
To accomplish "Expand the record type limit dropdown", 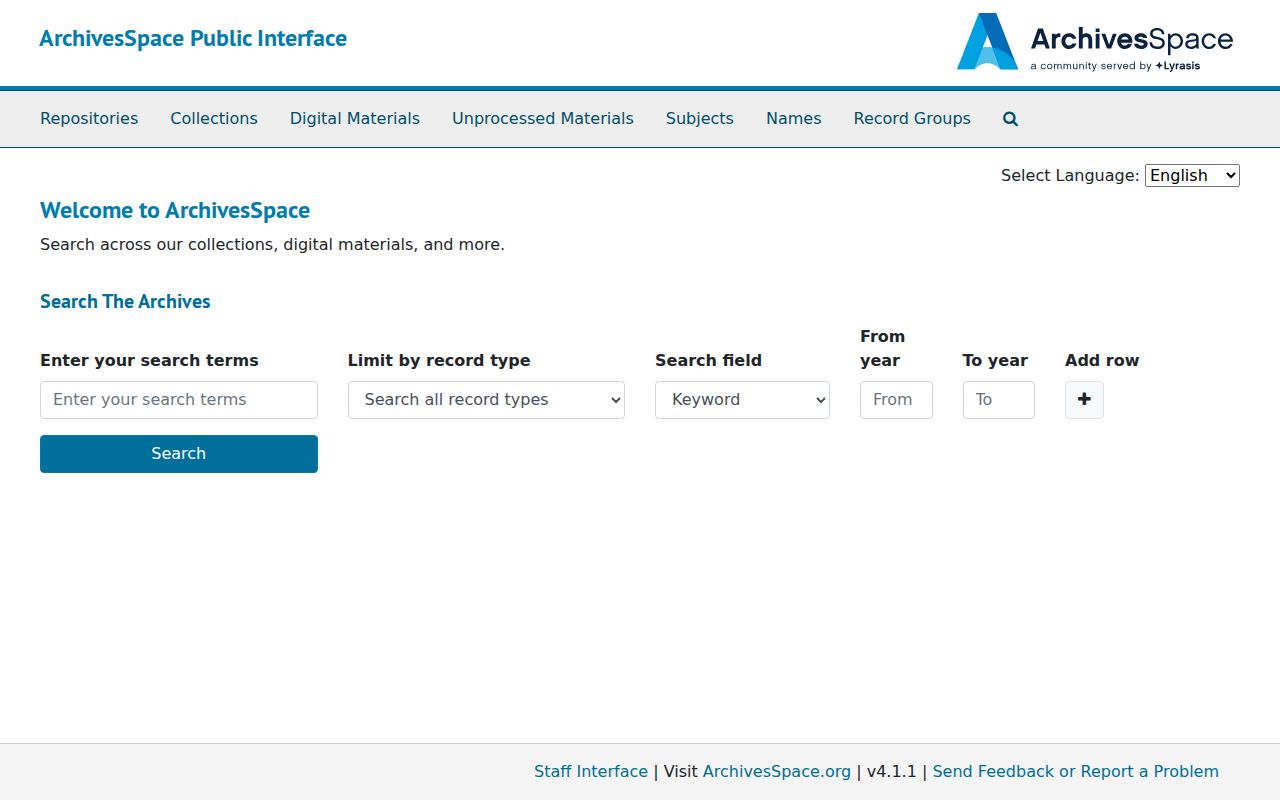I will 486,400.
